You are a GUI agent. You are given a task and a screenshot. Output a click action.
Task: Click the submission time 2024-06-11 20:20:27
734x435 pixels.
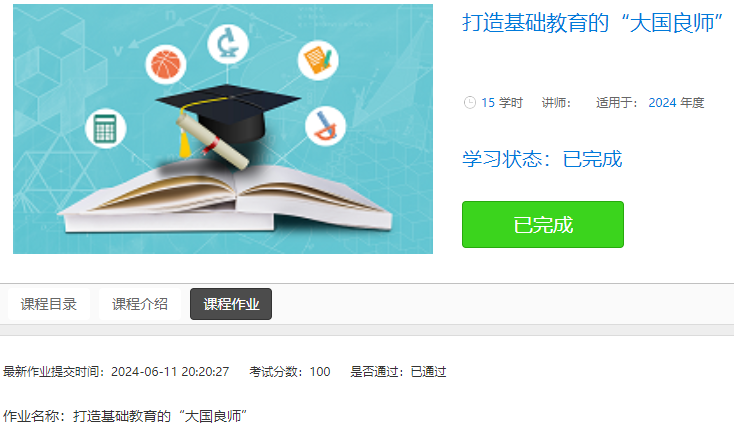(170, 372)
